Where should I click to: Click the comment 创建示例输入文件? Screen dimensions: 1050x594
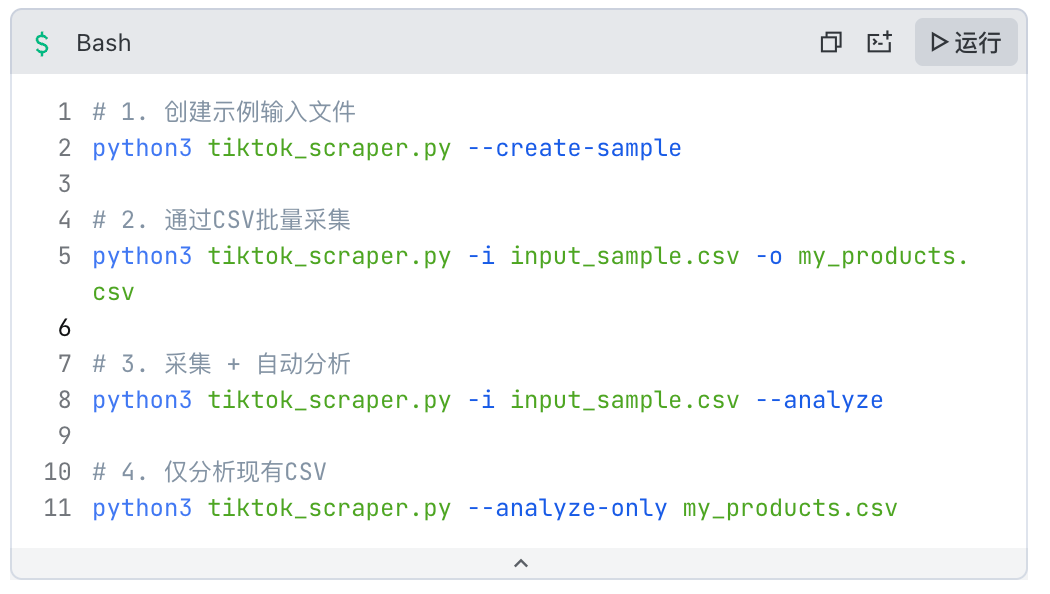pos(260,112)
